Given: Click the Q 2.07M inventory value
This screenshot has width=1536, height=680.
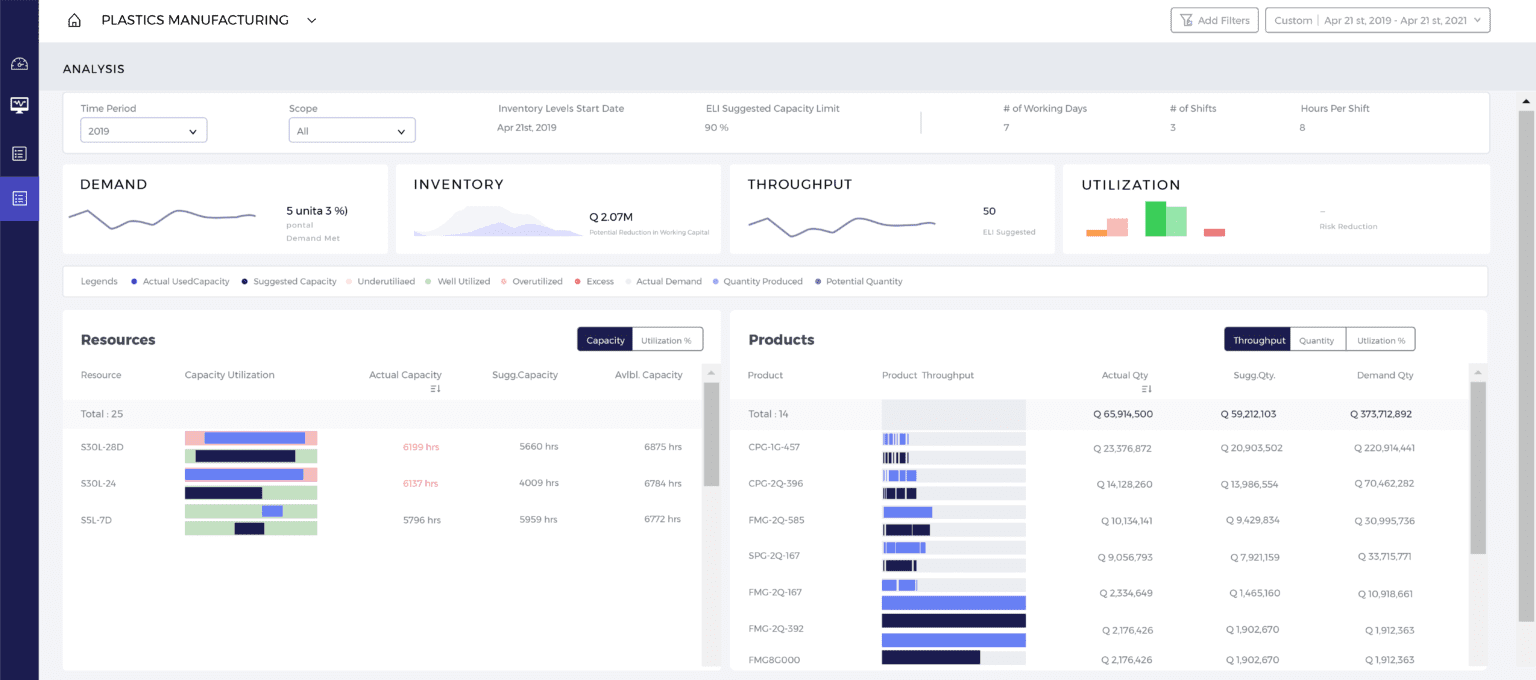Looking at the screenshot, I should pos(611,217).
